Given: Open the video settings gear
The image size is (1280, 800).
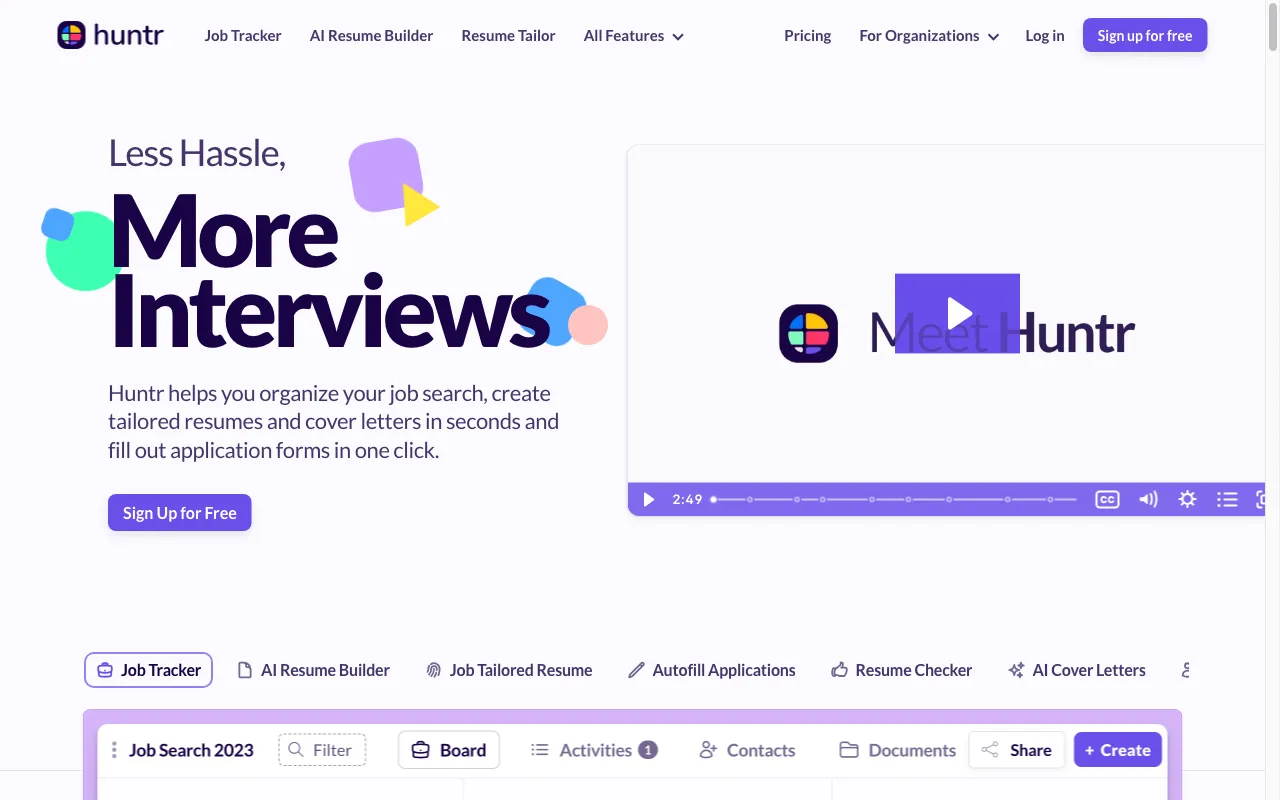Looking at the screenshot, I should (1187, 499).
